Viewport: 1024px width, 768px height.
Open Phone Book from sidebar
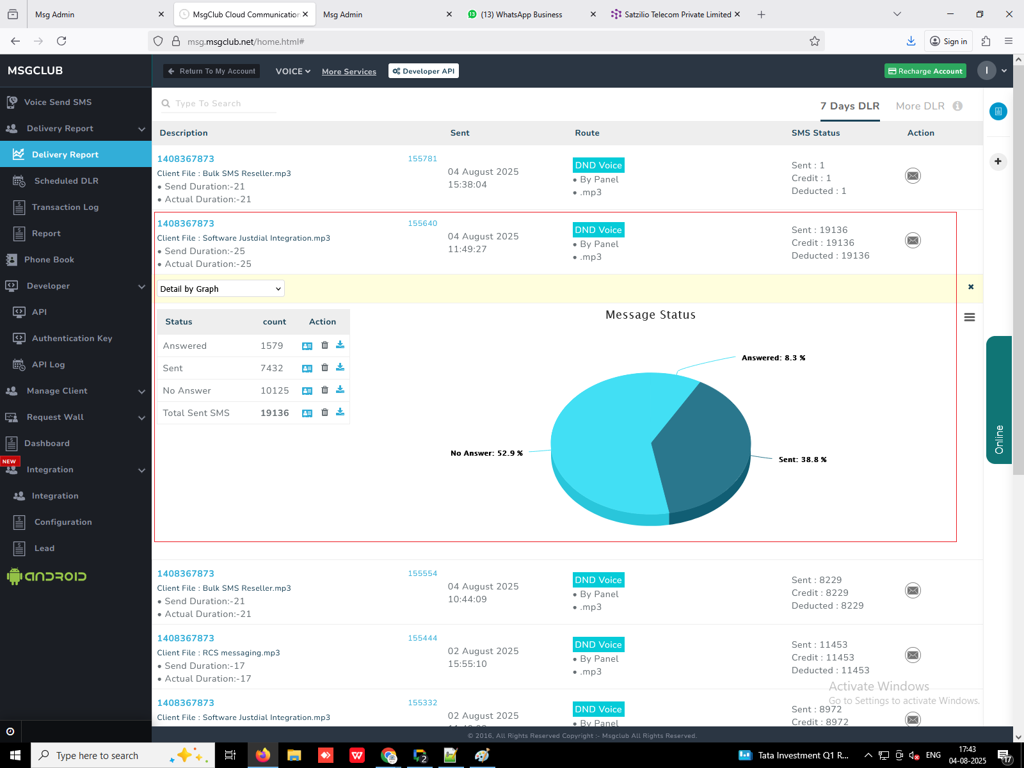click(49, 259)
